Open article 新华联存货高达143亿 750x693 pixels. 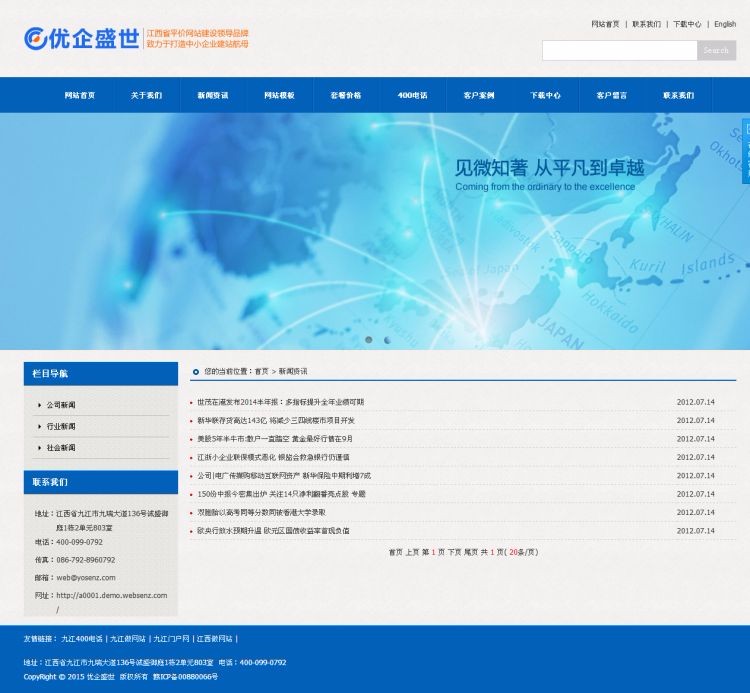(276, 420)
